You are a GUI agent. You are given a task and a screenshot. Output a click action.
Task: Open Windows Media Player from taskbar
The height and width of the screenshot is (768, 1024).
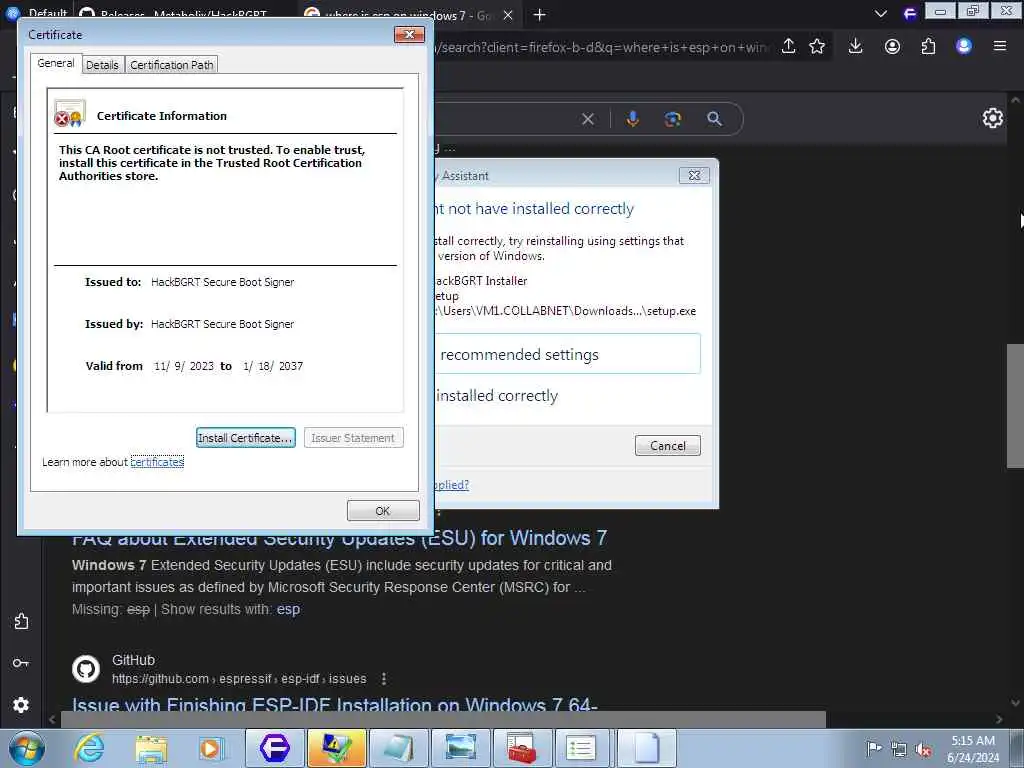pyautogui.click(x=210, y=748)
